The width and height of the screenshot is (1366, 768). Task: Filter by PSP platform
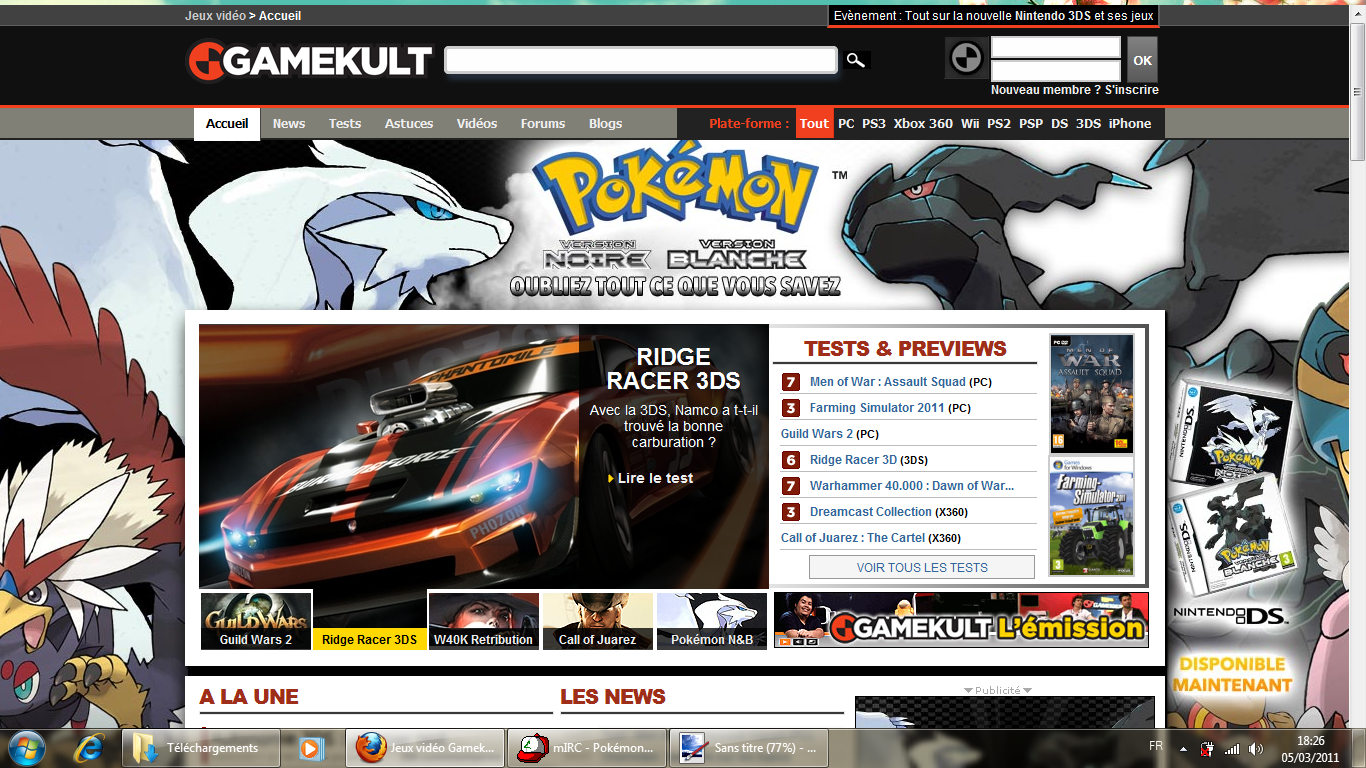[x=1031, y=124]
